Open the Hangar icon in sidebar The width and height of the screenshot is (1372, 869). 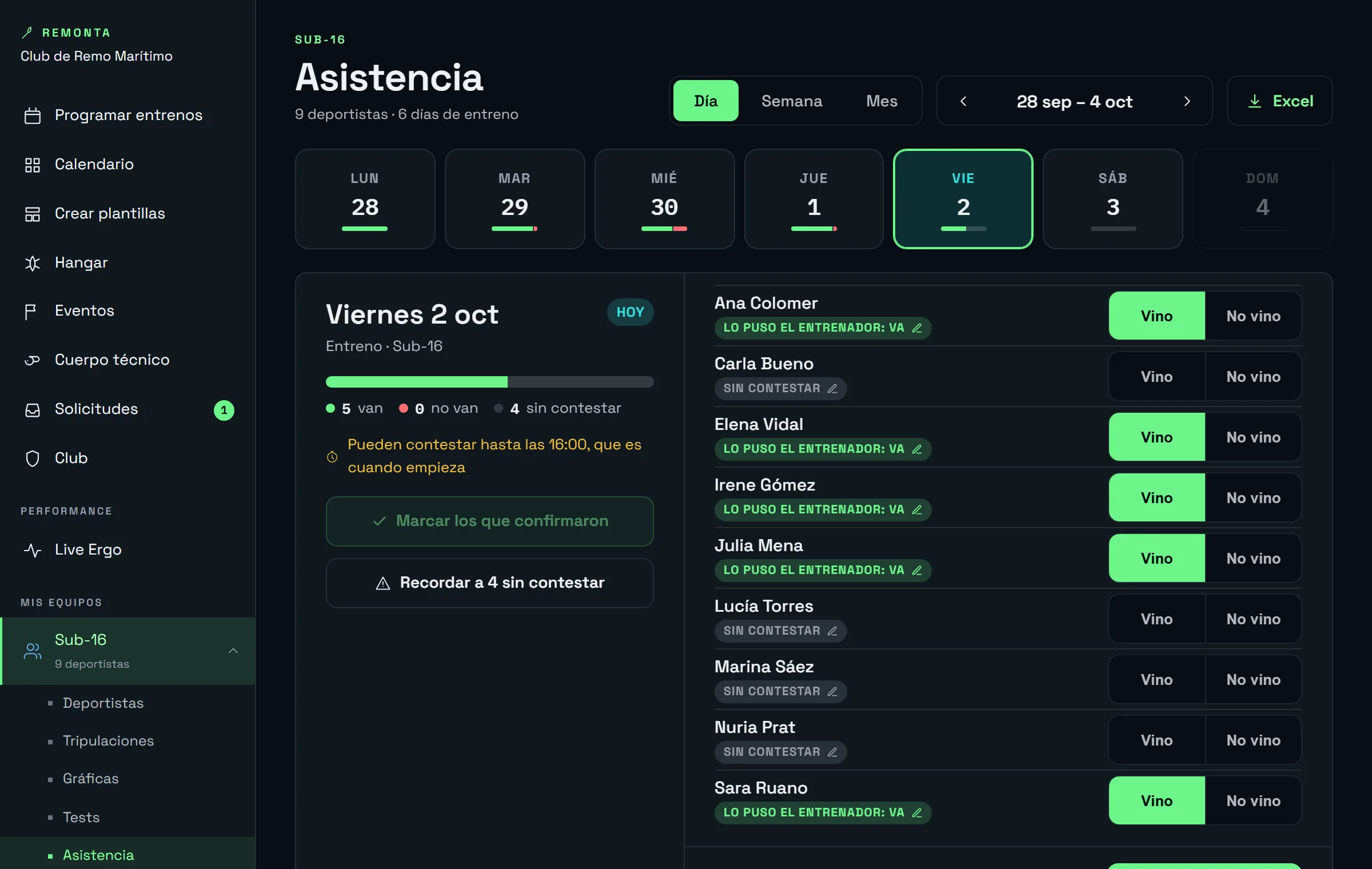[x=33, y=263]
